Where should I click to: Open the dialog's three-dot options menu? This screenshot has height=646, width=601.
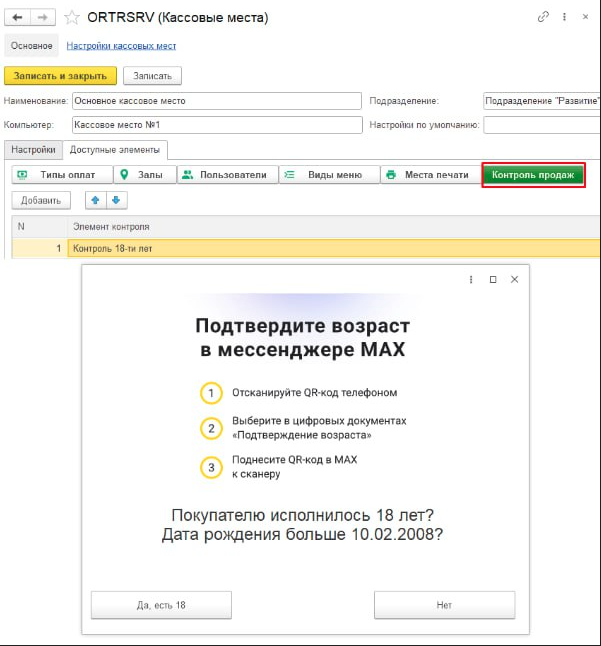471,280
